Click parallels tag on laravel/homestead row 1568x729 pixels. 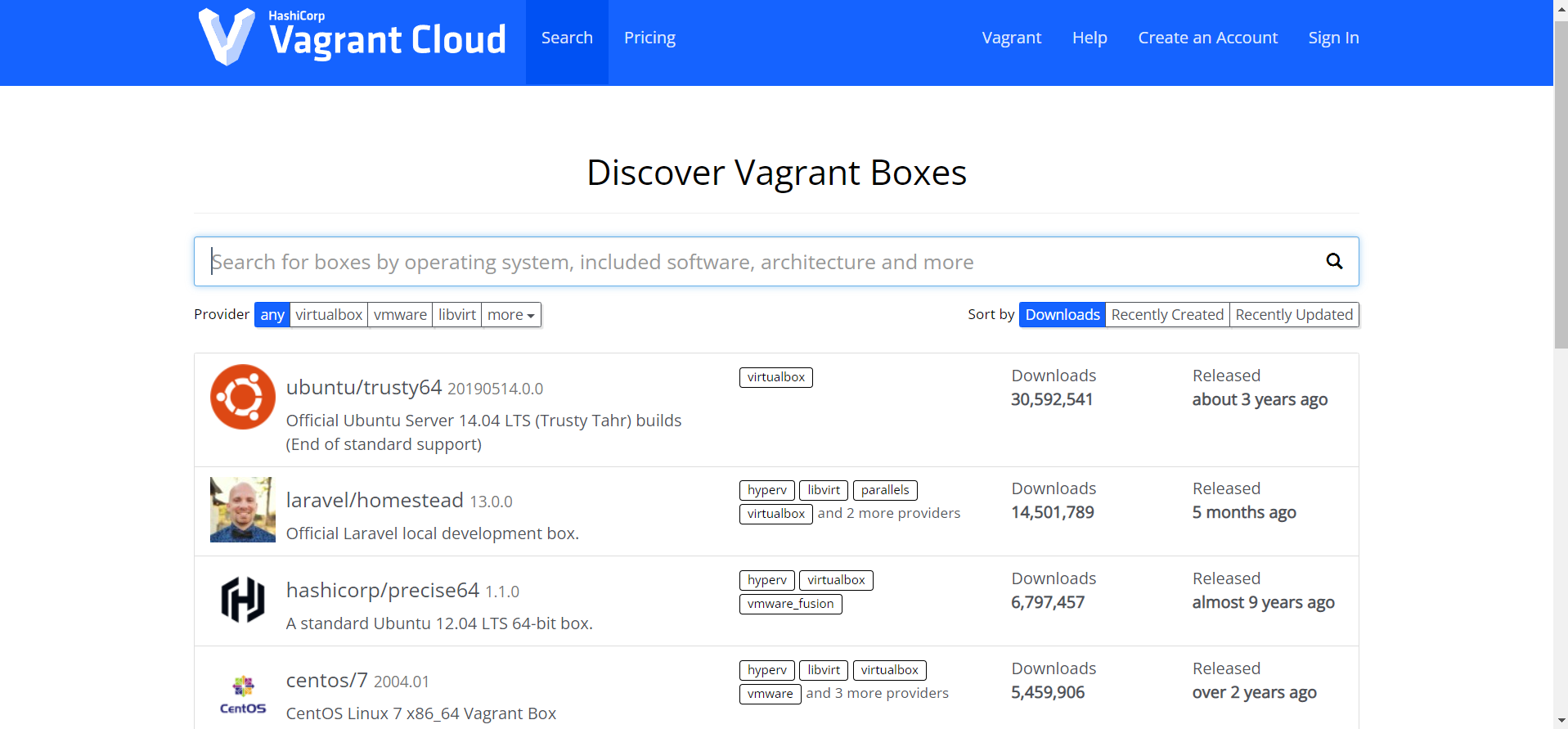coord(885,490)
